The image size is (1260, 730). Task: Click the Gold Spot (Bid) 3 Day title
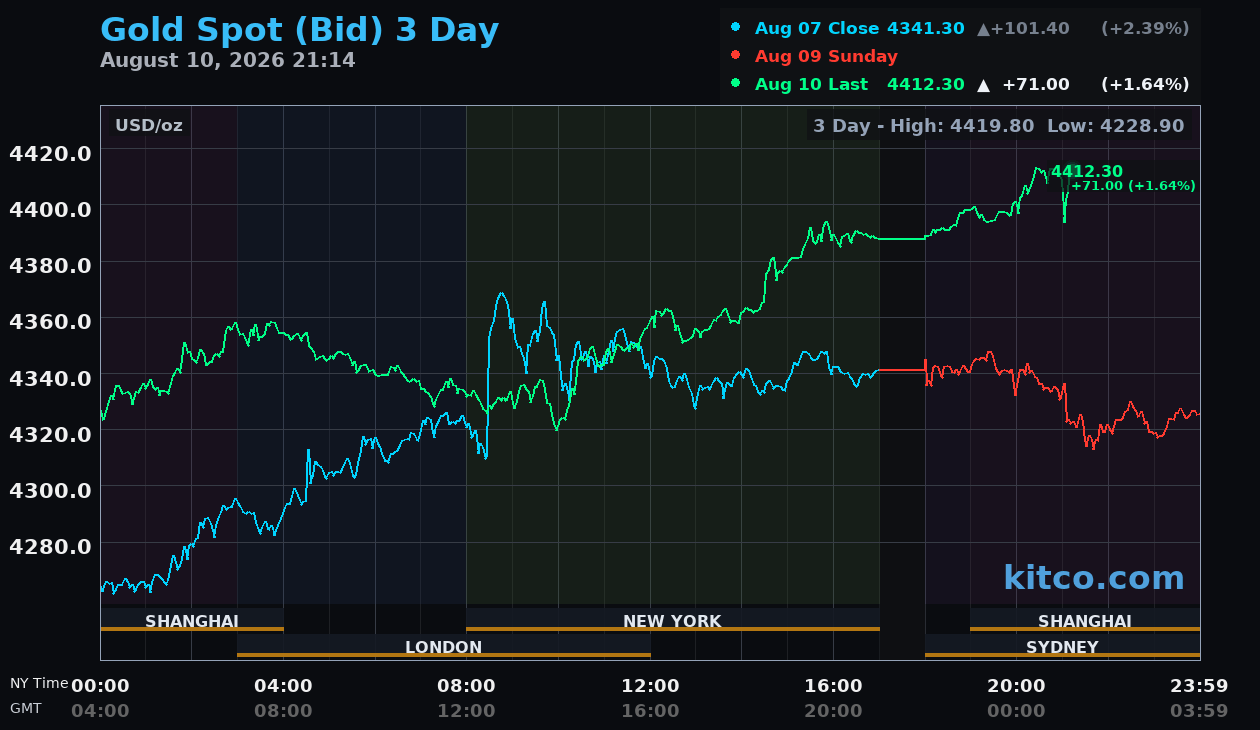tap(299, 30)
